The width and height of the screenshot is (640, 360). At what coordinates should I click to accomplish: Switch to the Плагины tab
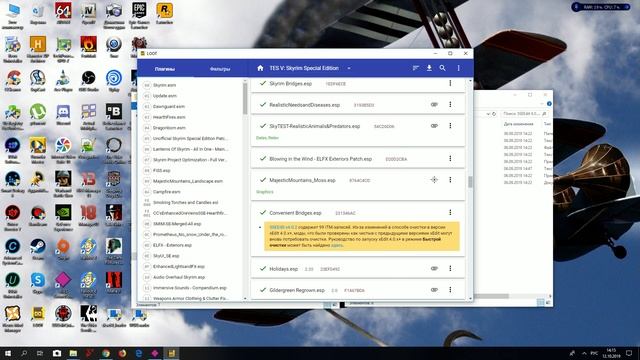click(165, 69)
